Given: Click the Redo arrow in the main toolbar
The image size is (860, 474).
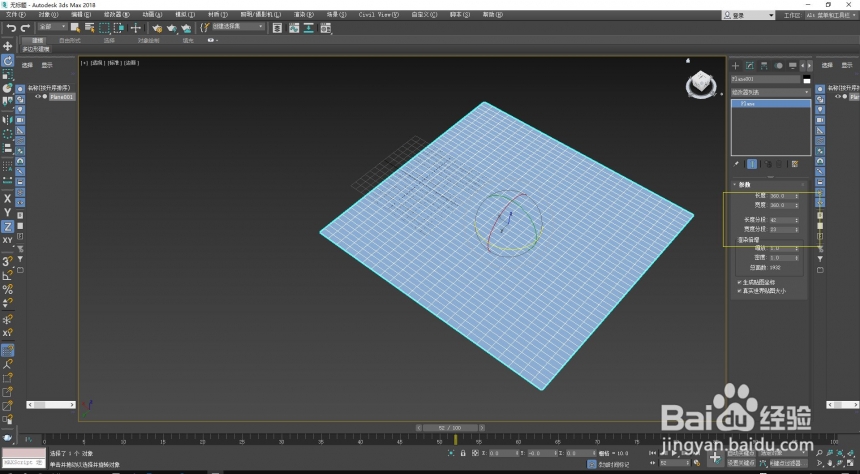Looking at the screenshot, I should [25, 28].
